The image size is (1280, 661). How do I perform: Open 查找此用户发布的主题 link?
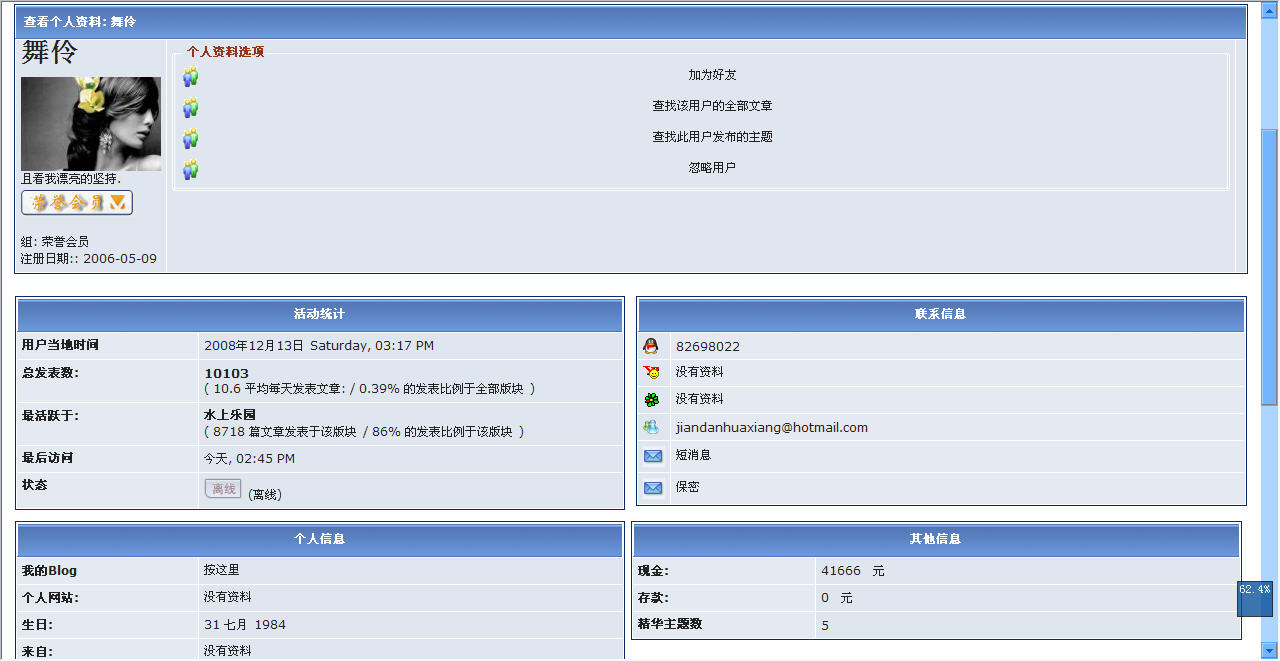(712, 137)
